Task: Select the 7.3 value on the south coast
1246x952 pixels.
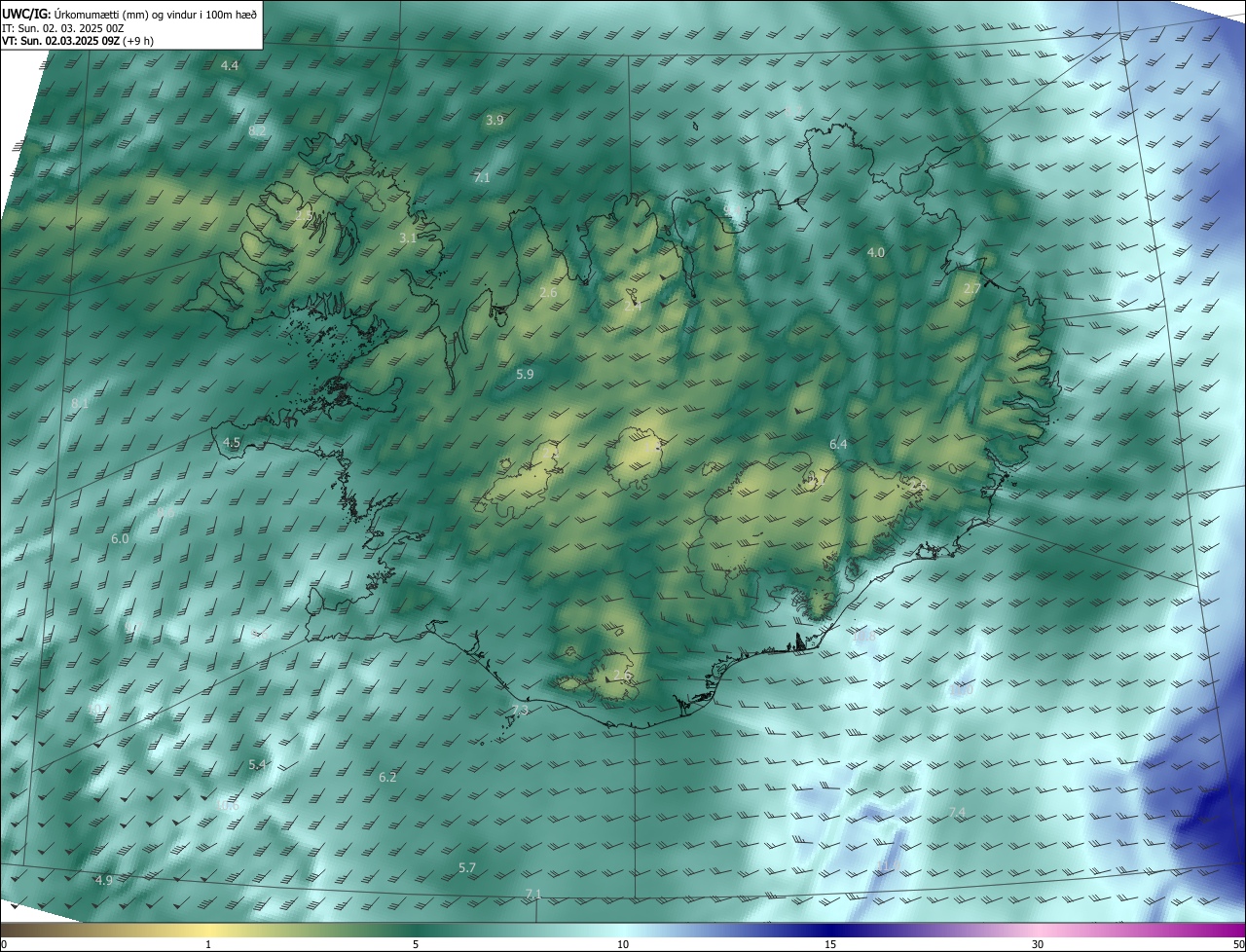Action: pos(521,711)
